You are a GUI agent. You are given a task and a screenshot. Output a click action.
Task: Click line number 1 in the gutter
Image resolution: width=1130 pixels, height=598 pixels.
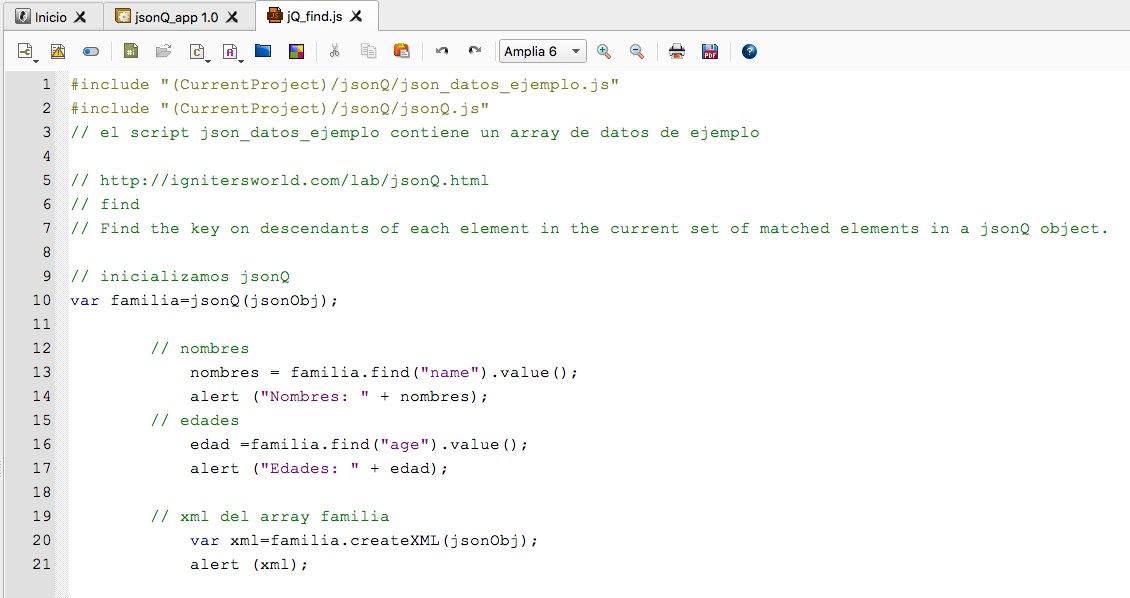tap(47, 84)
